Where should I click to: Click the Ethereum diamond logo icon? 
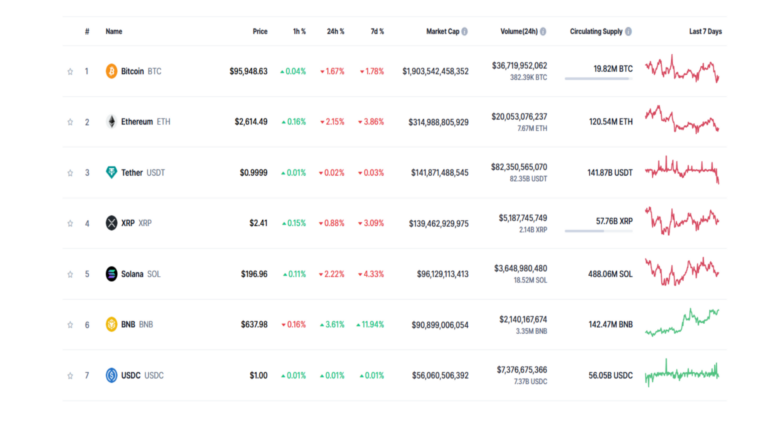[112, 122]
